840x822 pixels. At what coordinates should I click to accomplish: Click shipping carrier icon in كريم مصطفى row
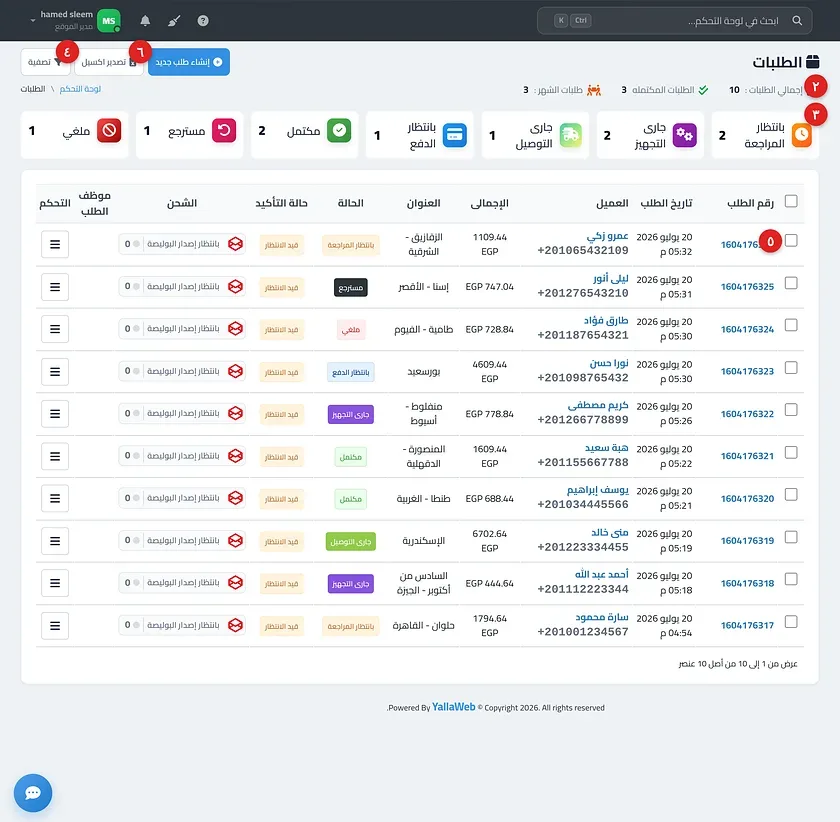click(x=236, y=413)
